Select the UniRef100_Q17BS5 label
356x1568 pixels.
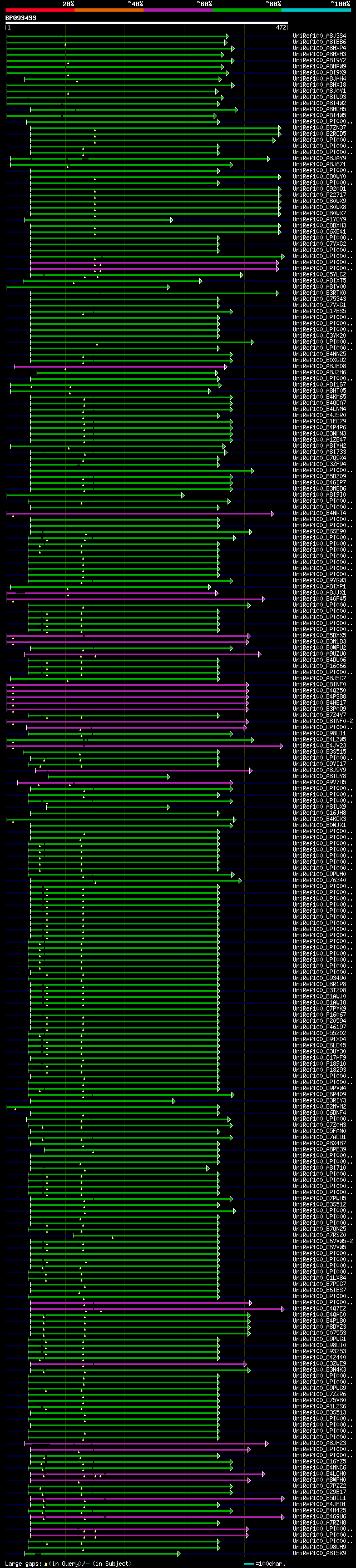click(x=319, y=311)
